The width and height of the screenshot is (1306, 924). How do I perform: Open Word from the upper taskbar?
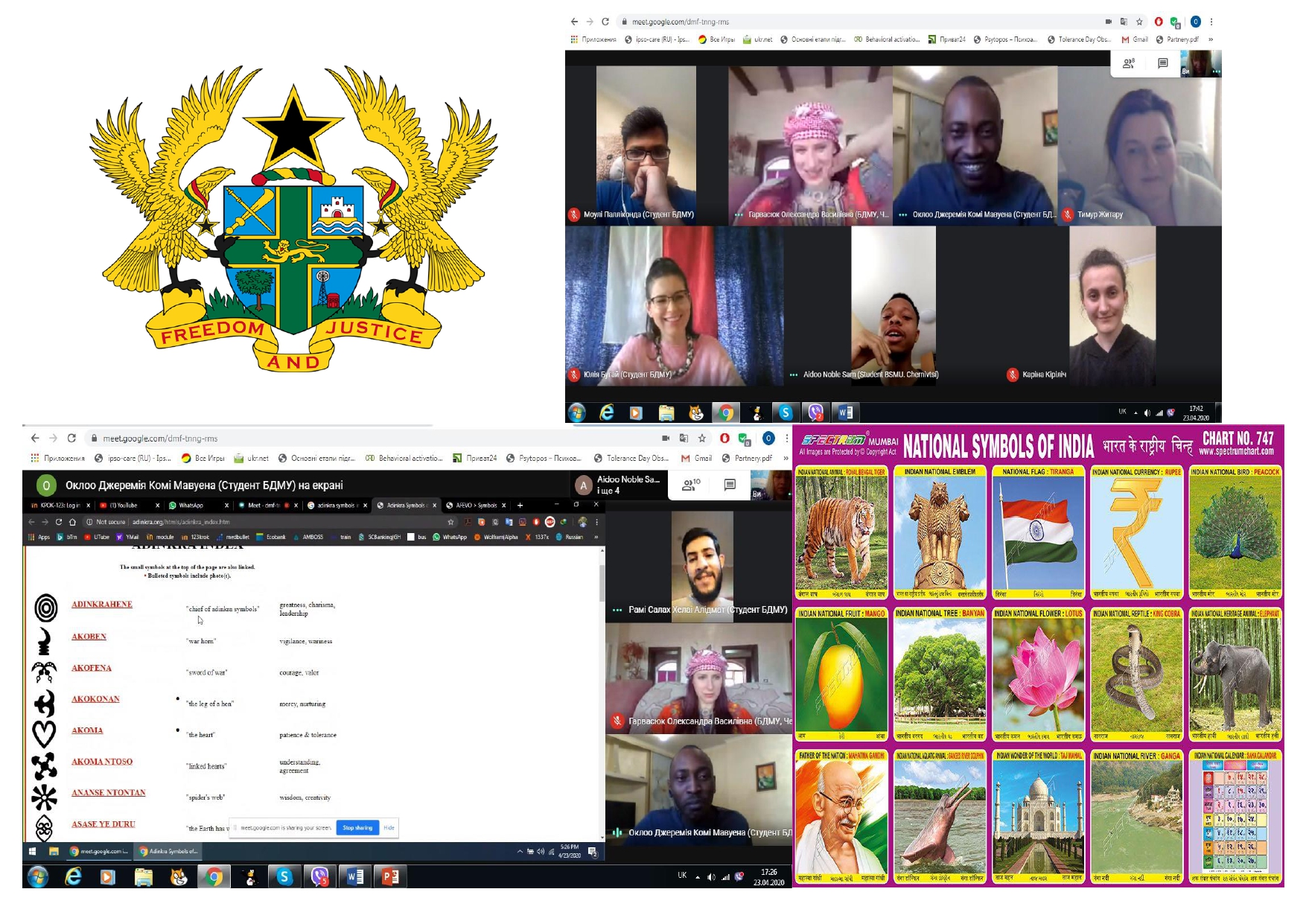[845, 412]
